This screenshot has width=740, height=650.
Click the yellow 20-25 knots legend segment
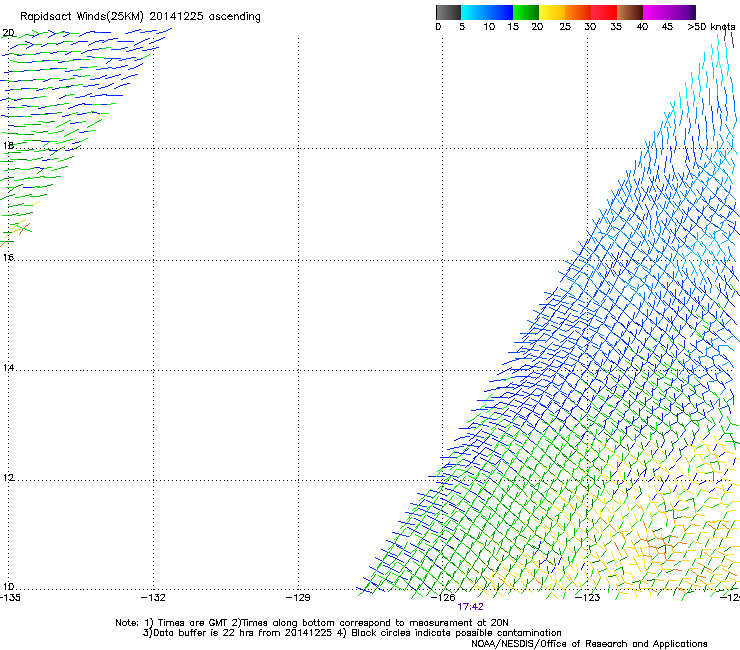click(x=552, y=12)
